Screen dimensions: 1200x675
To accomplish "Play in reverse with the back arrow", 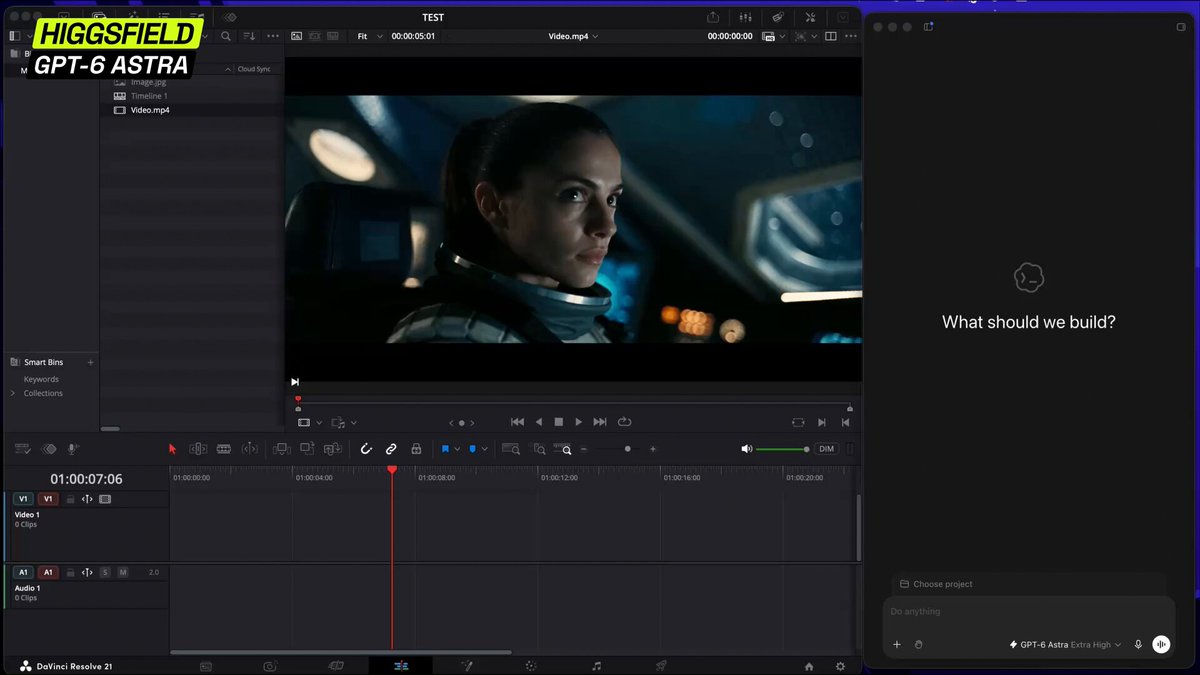I will (539, 422).
